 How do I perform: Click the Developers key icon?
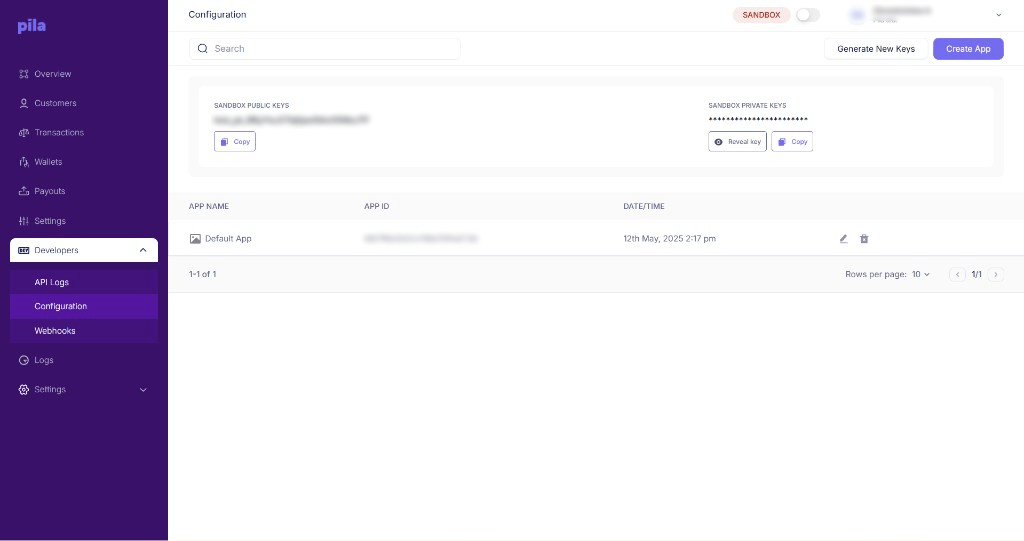[x=24, y=250]
